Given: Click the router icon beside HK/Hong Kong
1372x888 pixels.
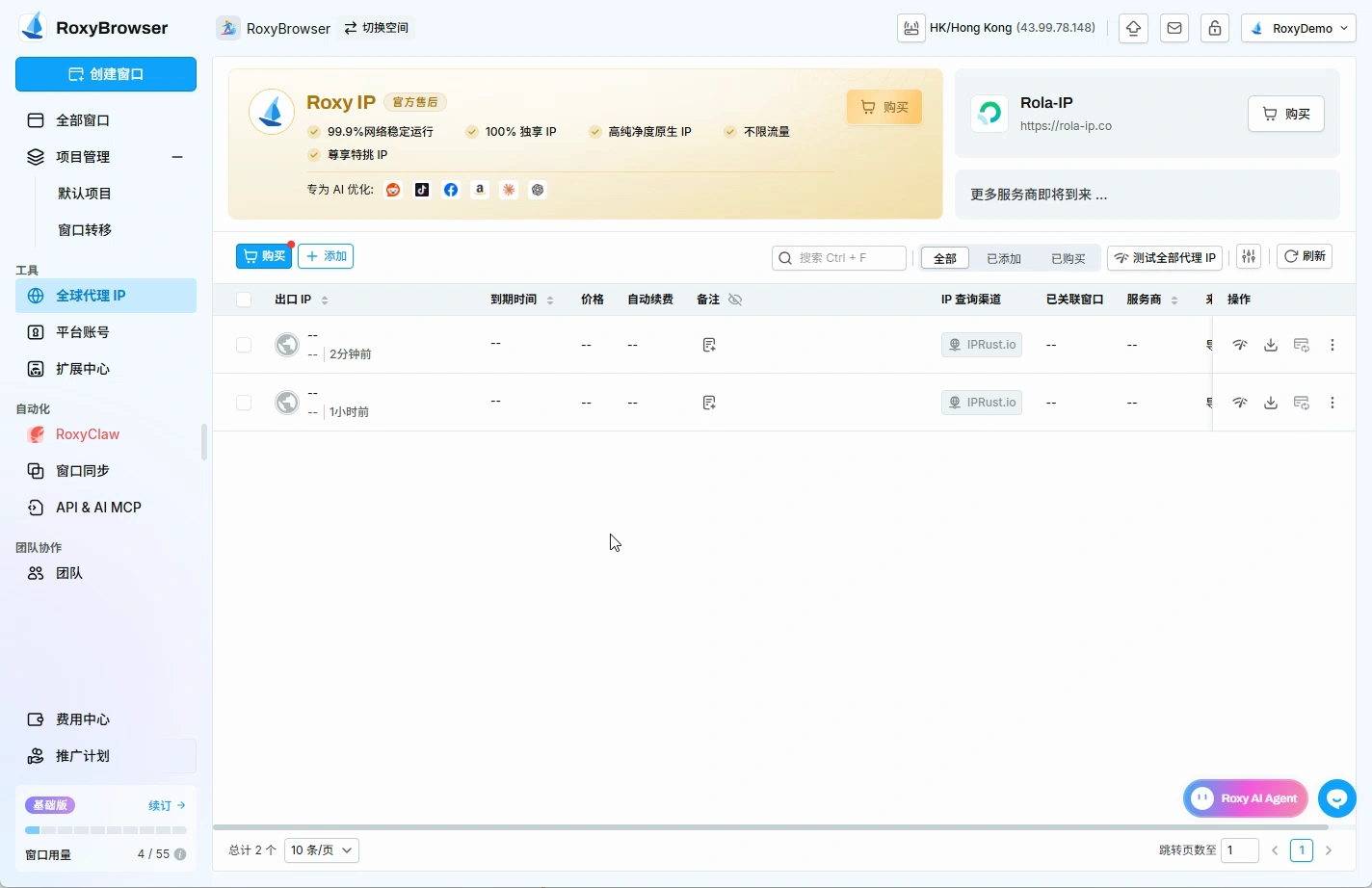Looking at the screenshot, I should (x=911, y=28).
